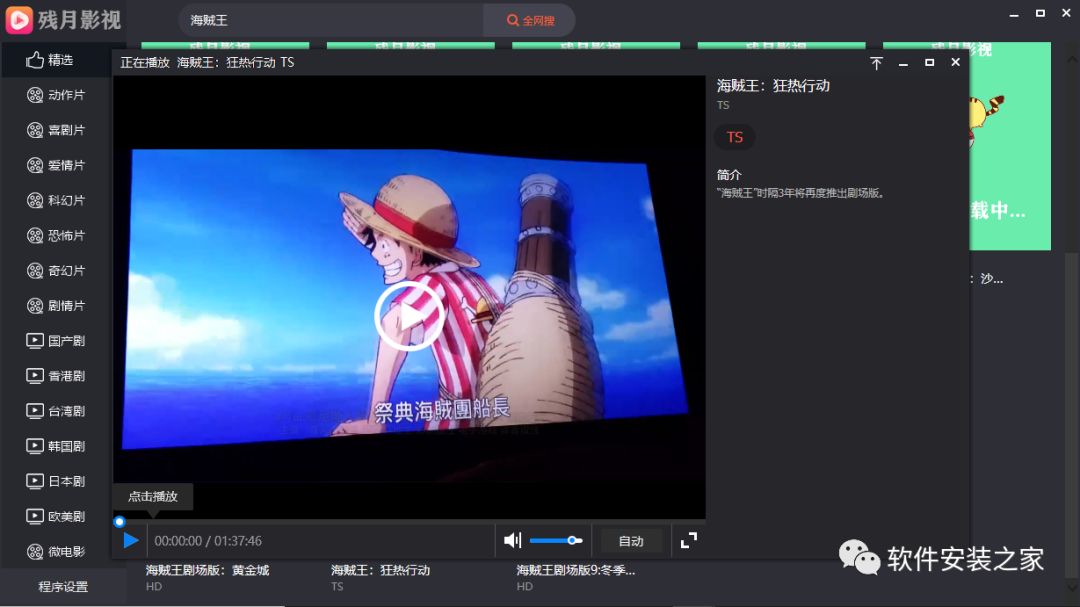Adjust the volume slider
The height and width of the screenshot is (607, 1080).
pos(555,541)
